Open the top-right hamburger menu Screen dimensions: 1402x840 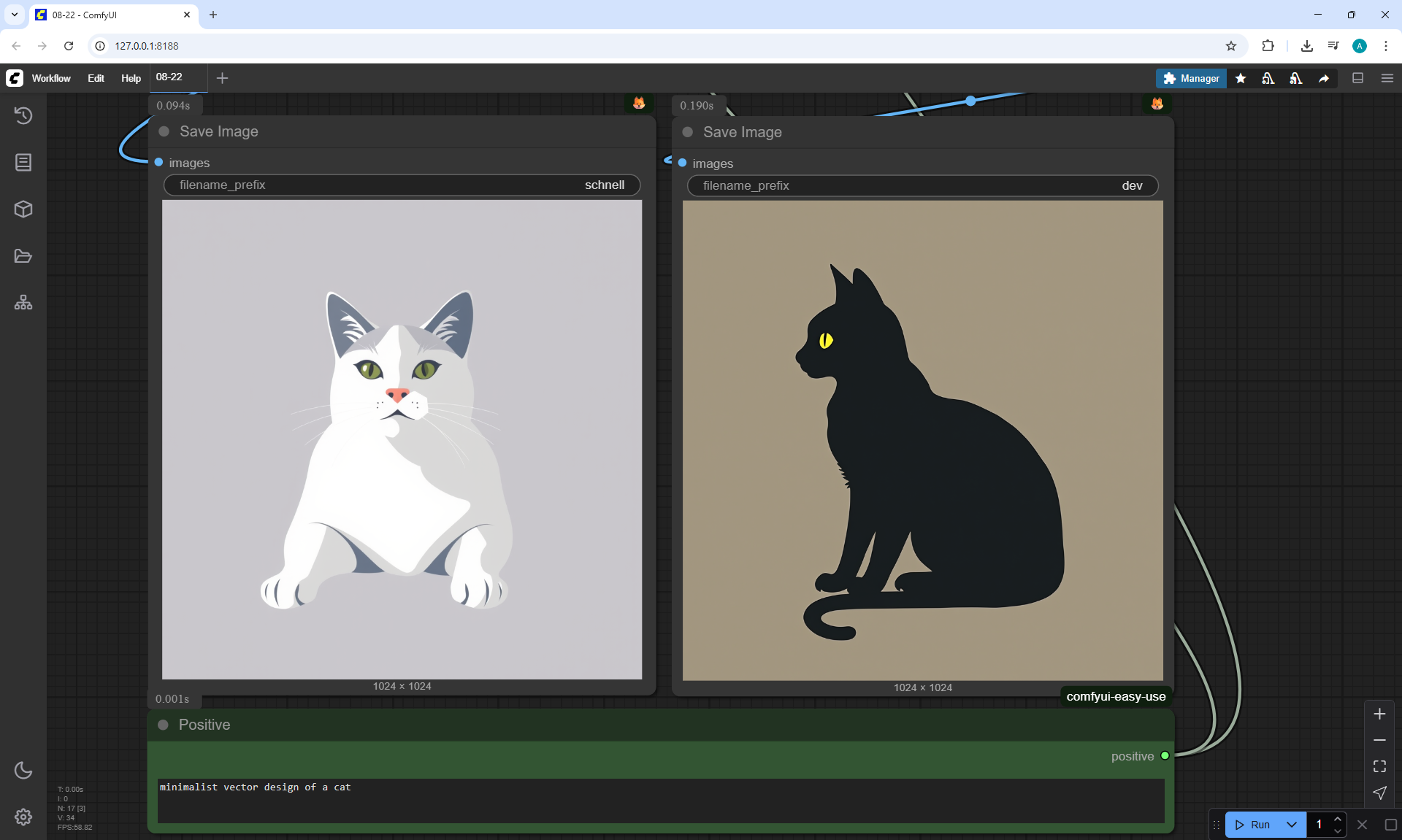(x=1387, y=78)
